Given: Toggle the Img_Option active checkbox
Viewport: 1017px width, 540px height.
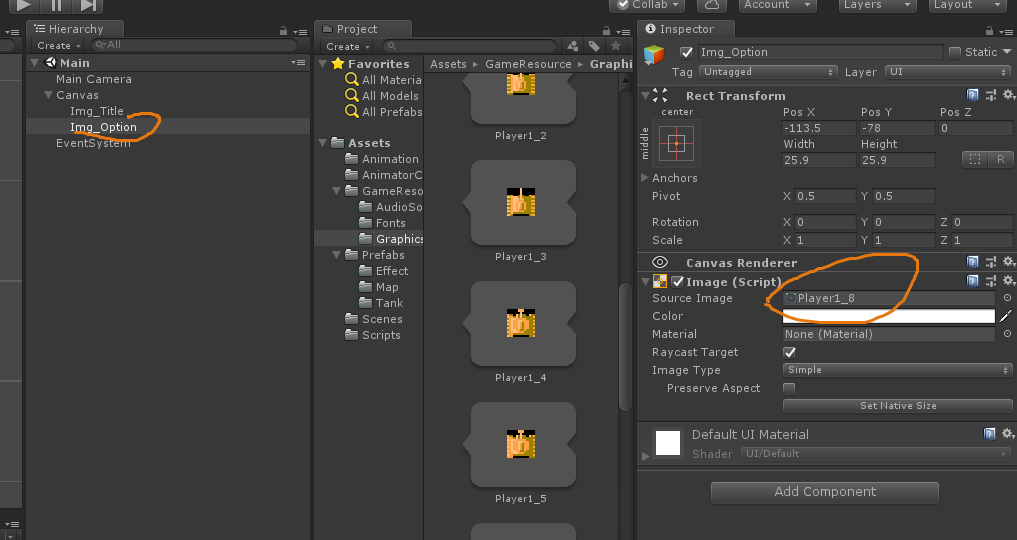Looking at the screenshot, I should point(686,53).
